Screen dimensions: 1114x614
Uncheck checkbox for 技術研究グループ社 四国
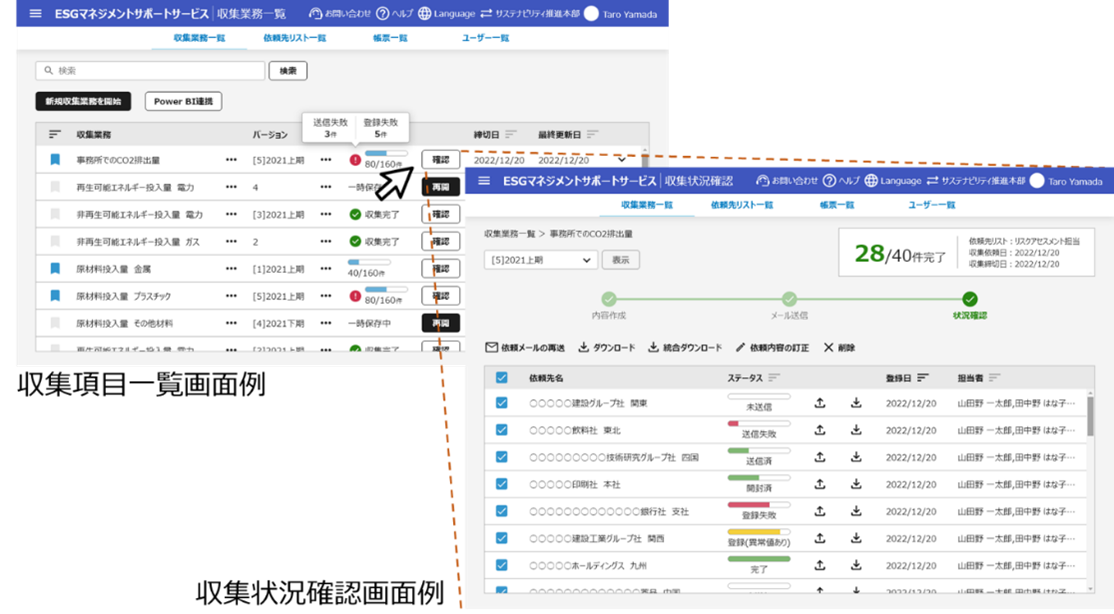(x=502, y=457)
